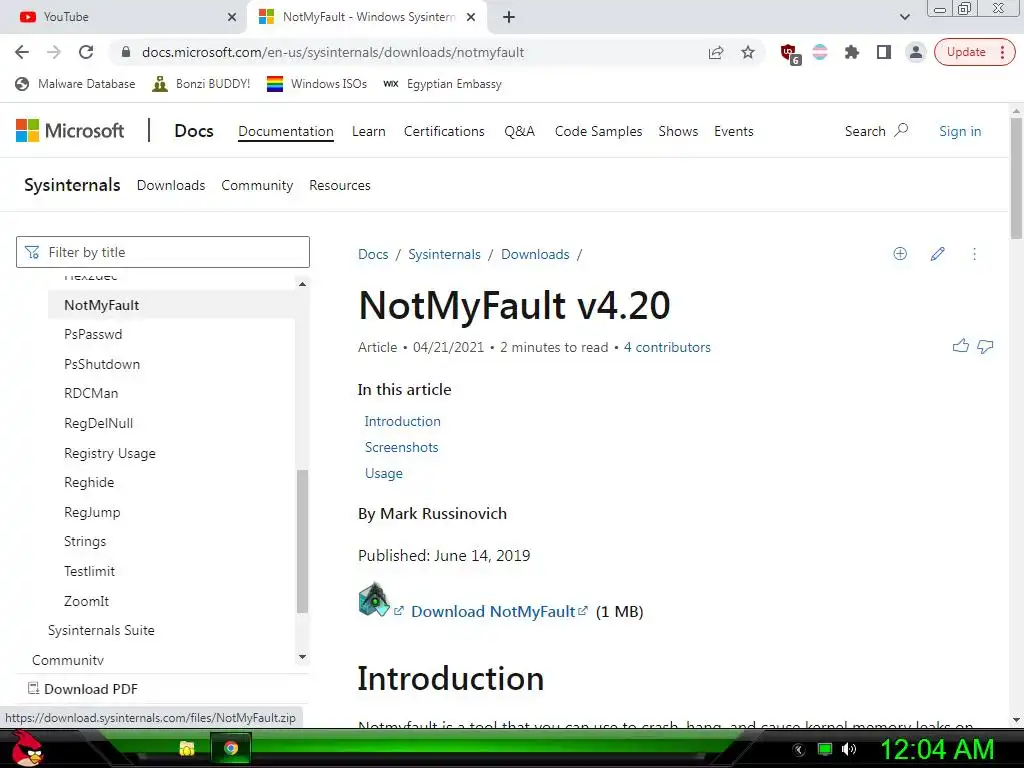Open Malware Database bookmark
Viewport: 1024px width, 768px height.
coord(75,84)
